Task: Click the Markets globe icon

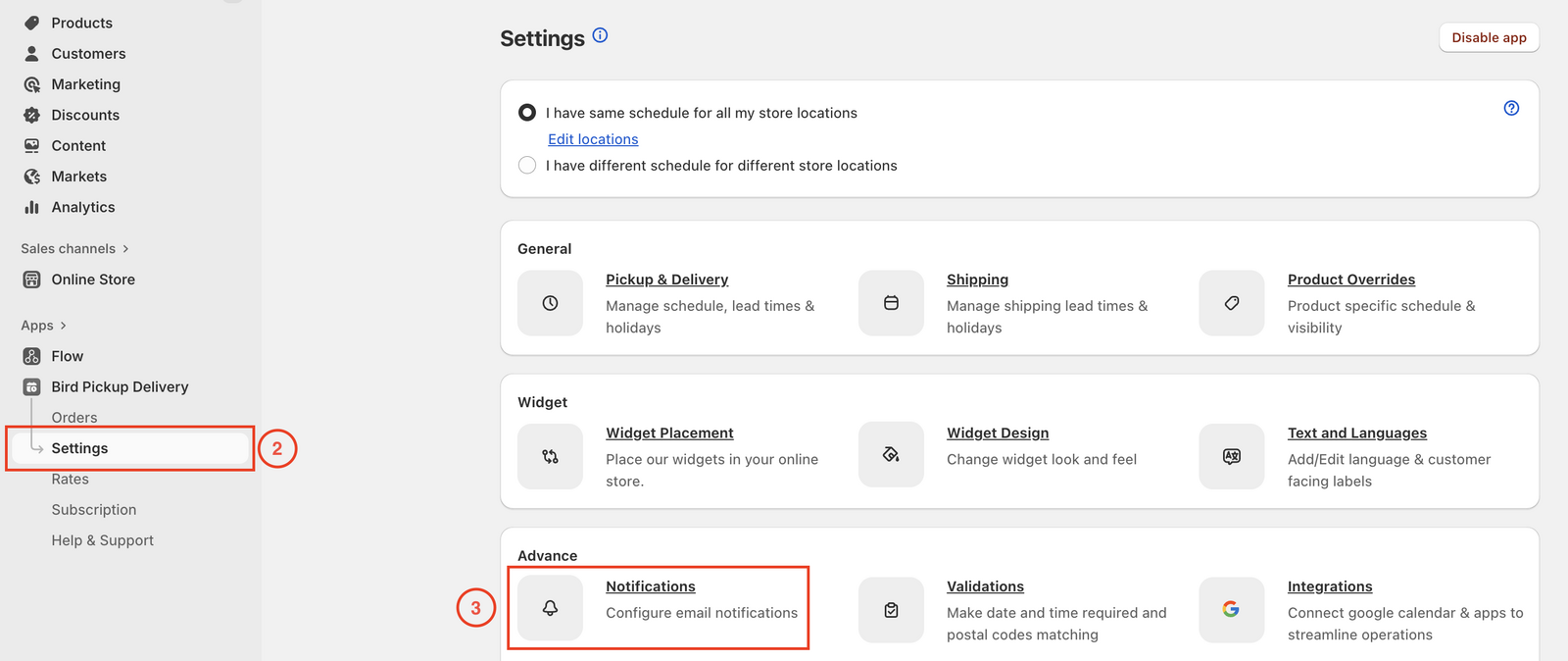Action: pos(32,177)
